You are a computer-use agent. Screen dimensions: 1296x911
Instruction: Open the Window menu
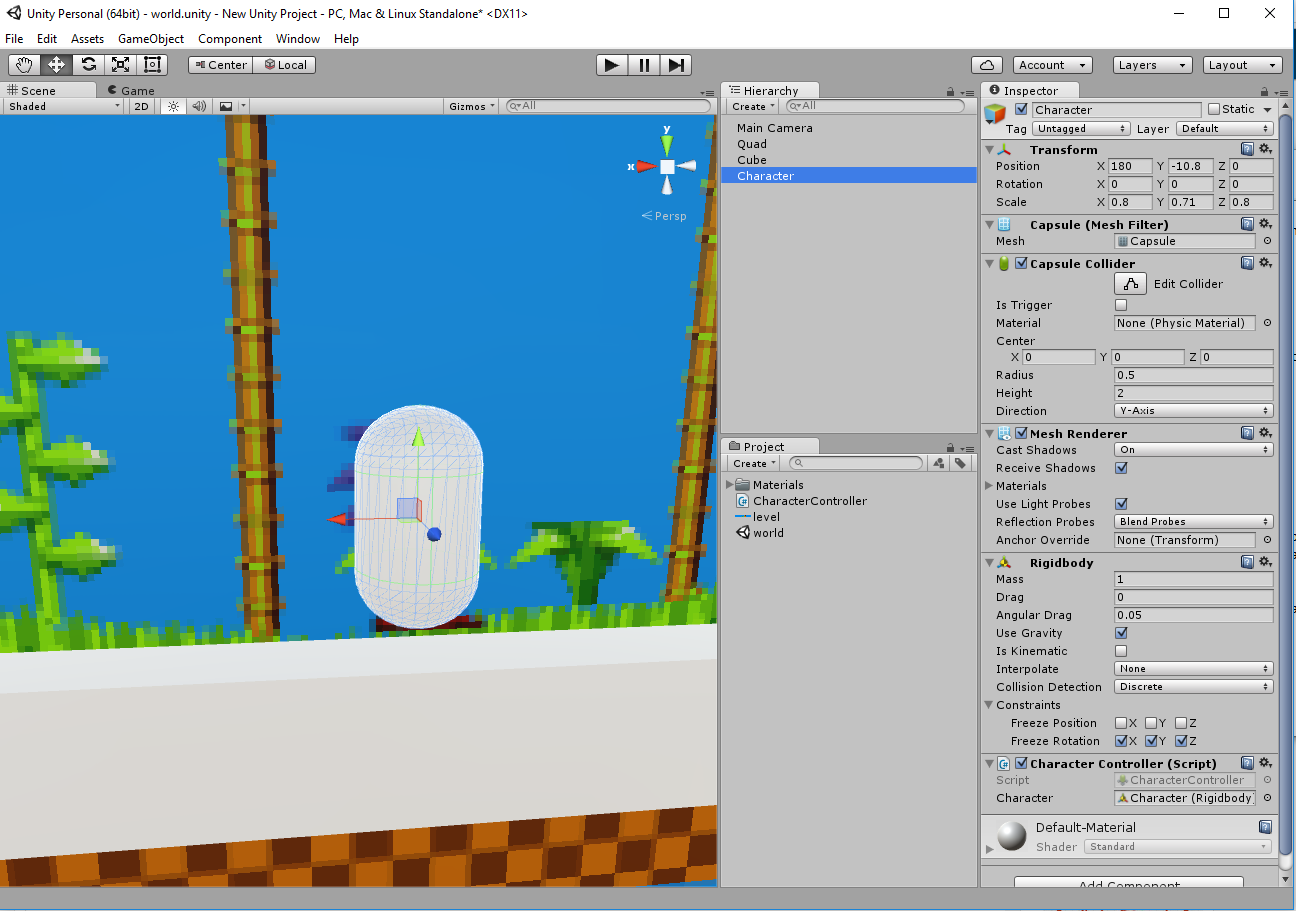tap(298, 39)
